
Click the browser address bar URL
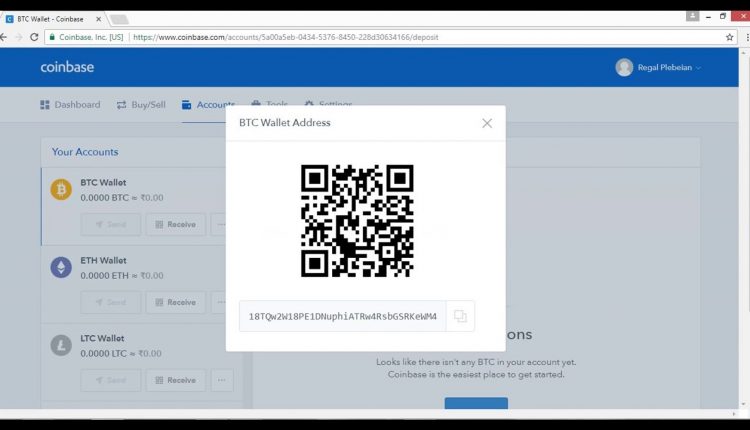click(286, 37)
